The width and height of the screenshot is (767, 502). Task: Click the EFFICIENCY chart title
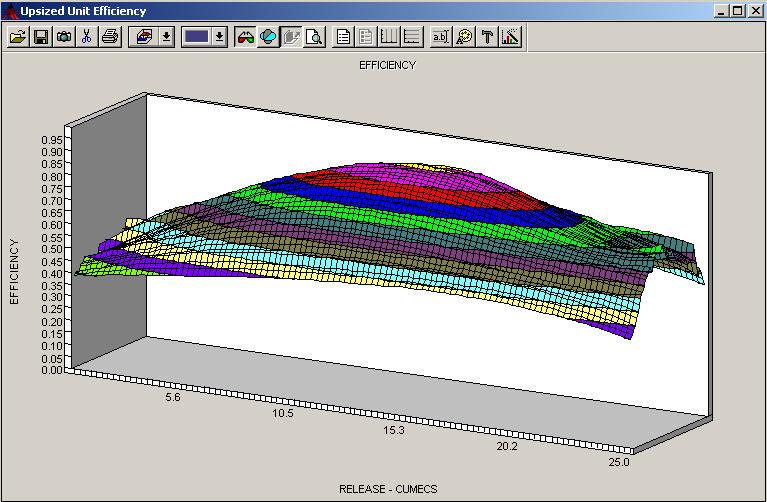coord(387,65)
